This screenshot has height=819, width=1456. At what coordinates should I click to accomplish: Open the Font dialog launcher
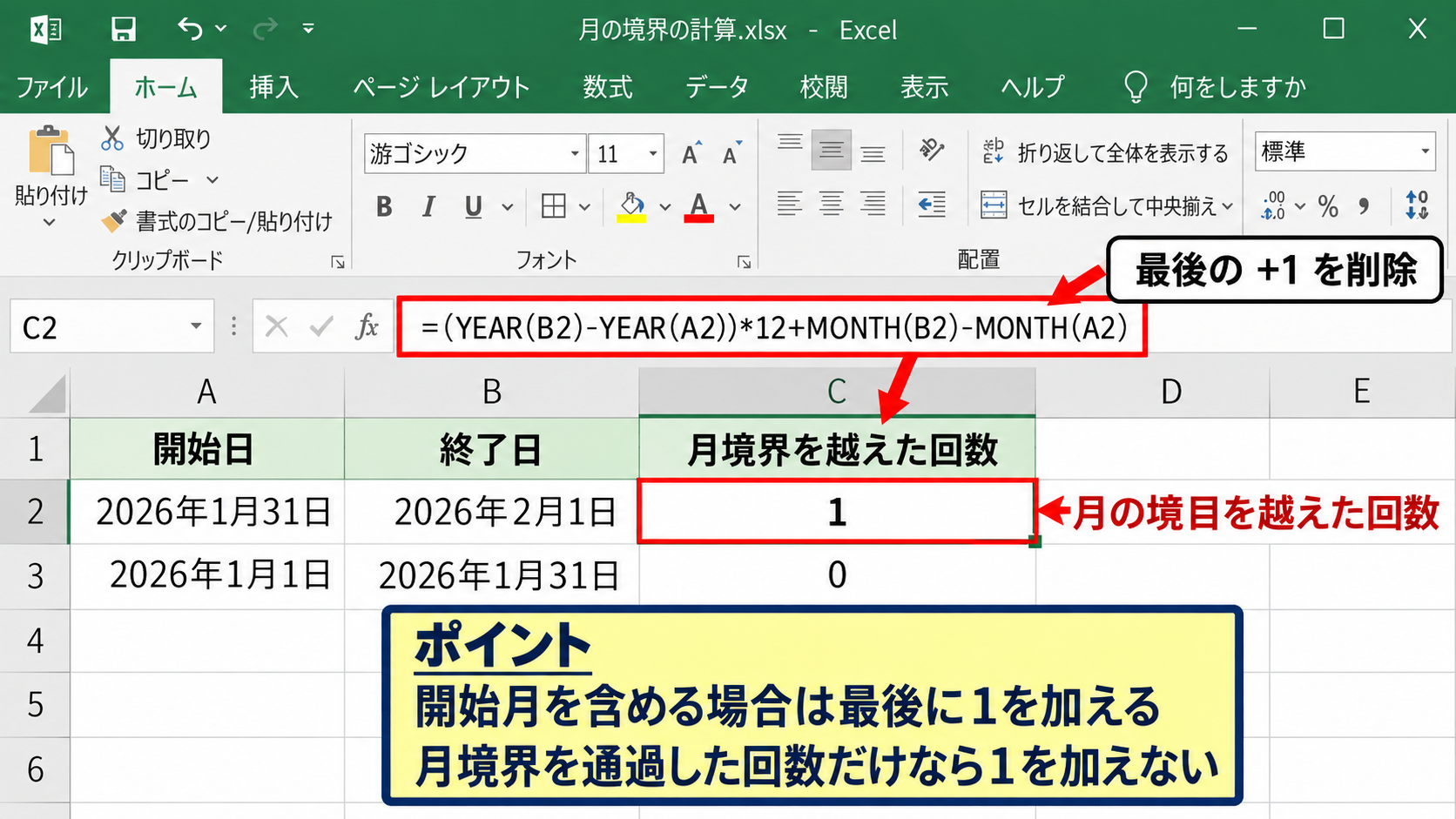(745, 262)
